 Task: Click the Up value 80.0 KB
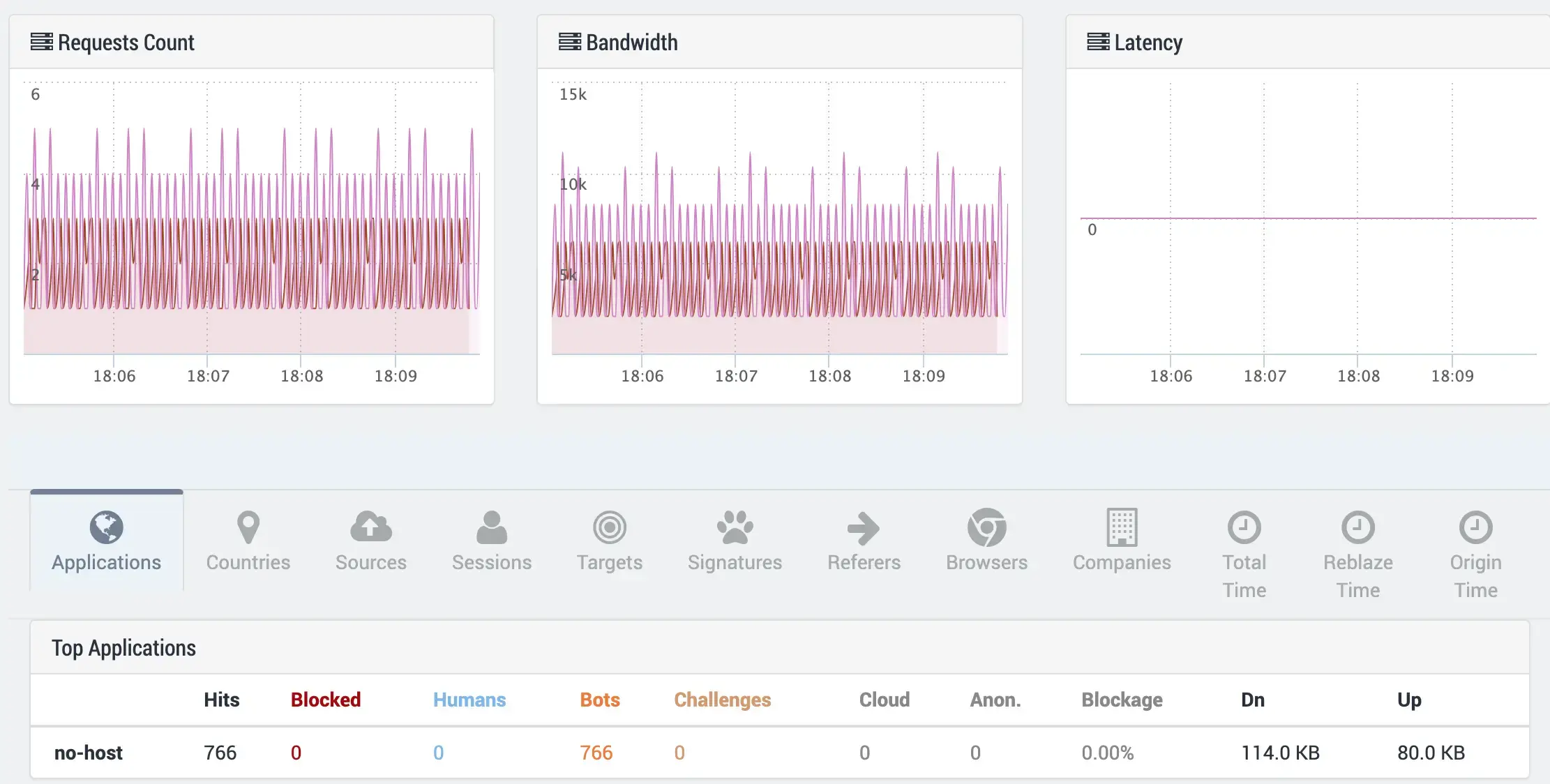click(1431, 753)
